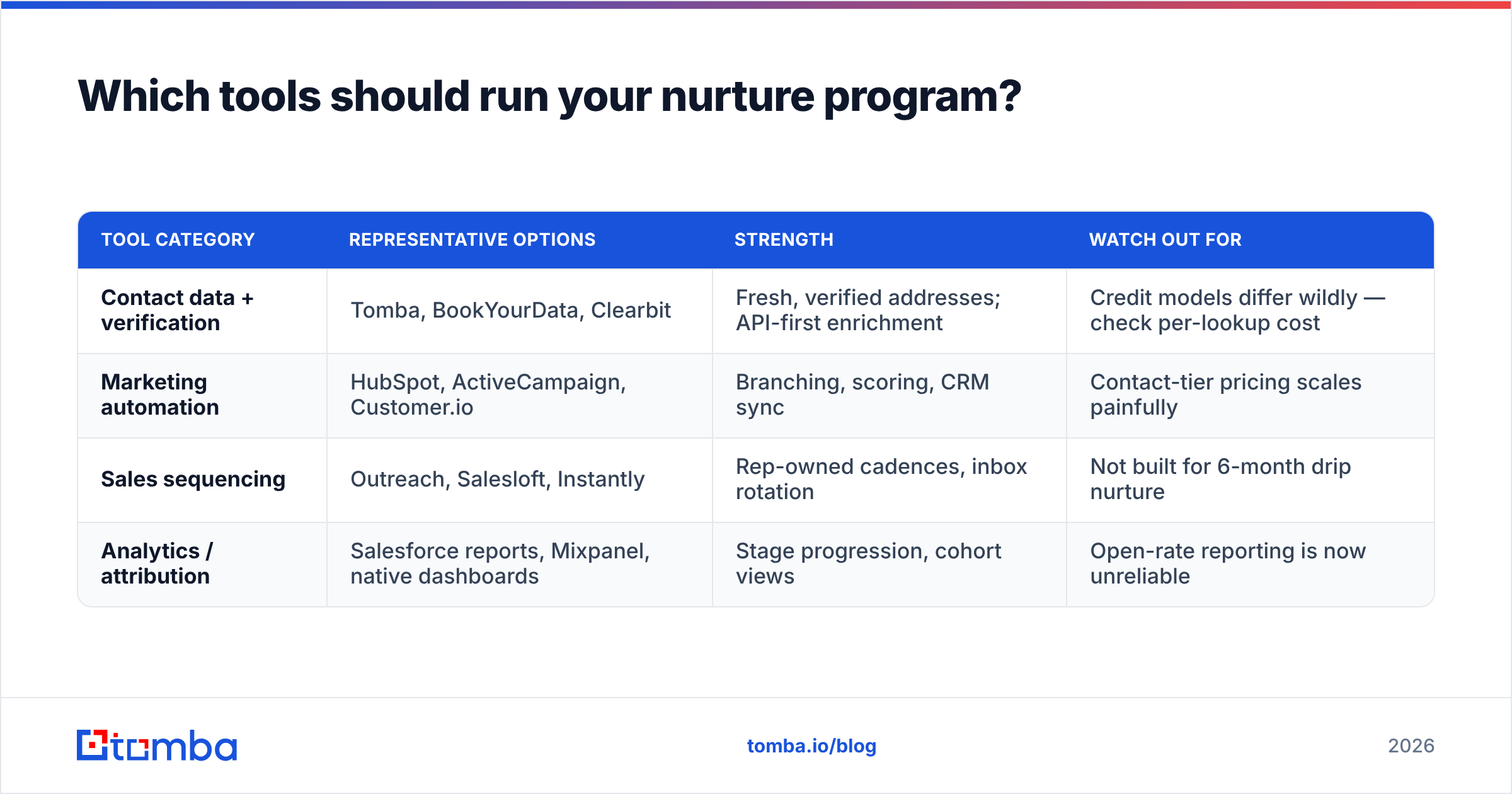Click the 'Which tools should run your nurture program?' title

tap(549, 96)
